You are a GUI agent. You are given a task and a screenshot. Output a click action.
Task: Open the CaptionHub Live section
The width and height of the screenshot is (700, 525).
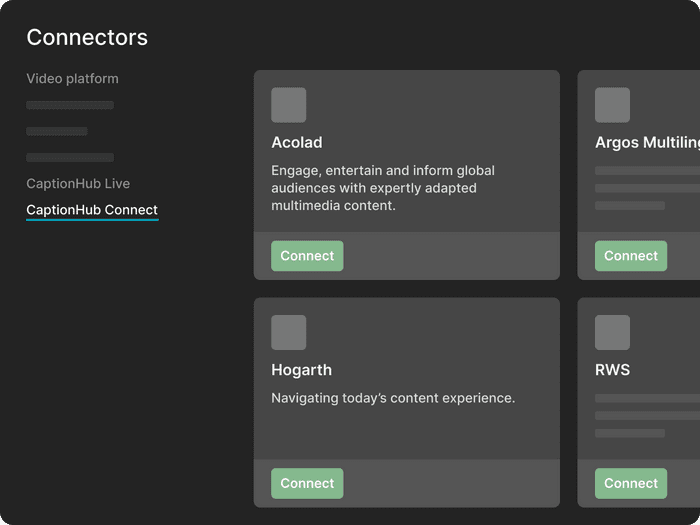tap(78, 183)
